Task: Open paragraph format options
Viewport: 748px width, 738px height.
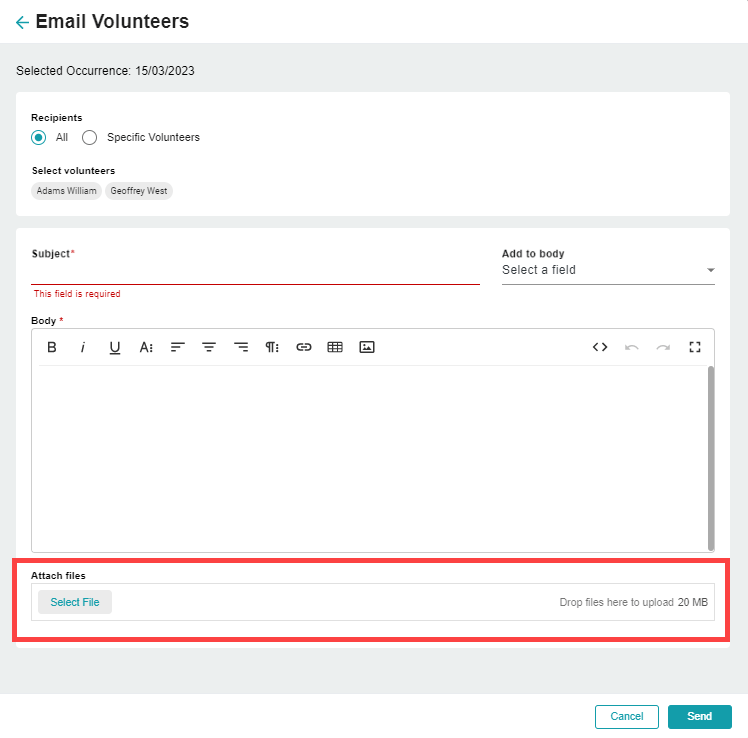Action: (272, 347)
